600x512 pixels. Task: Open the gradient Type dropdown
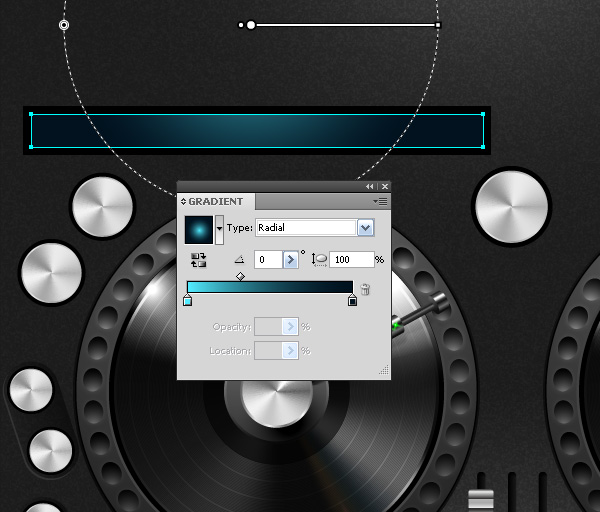pos(366,228)
